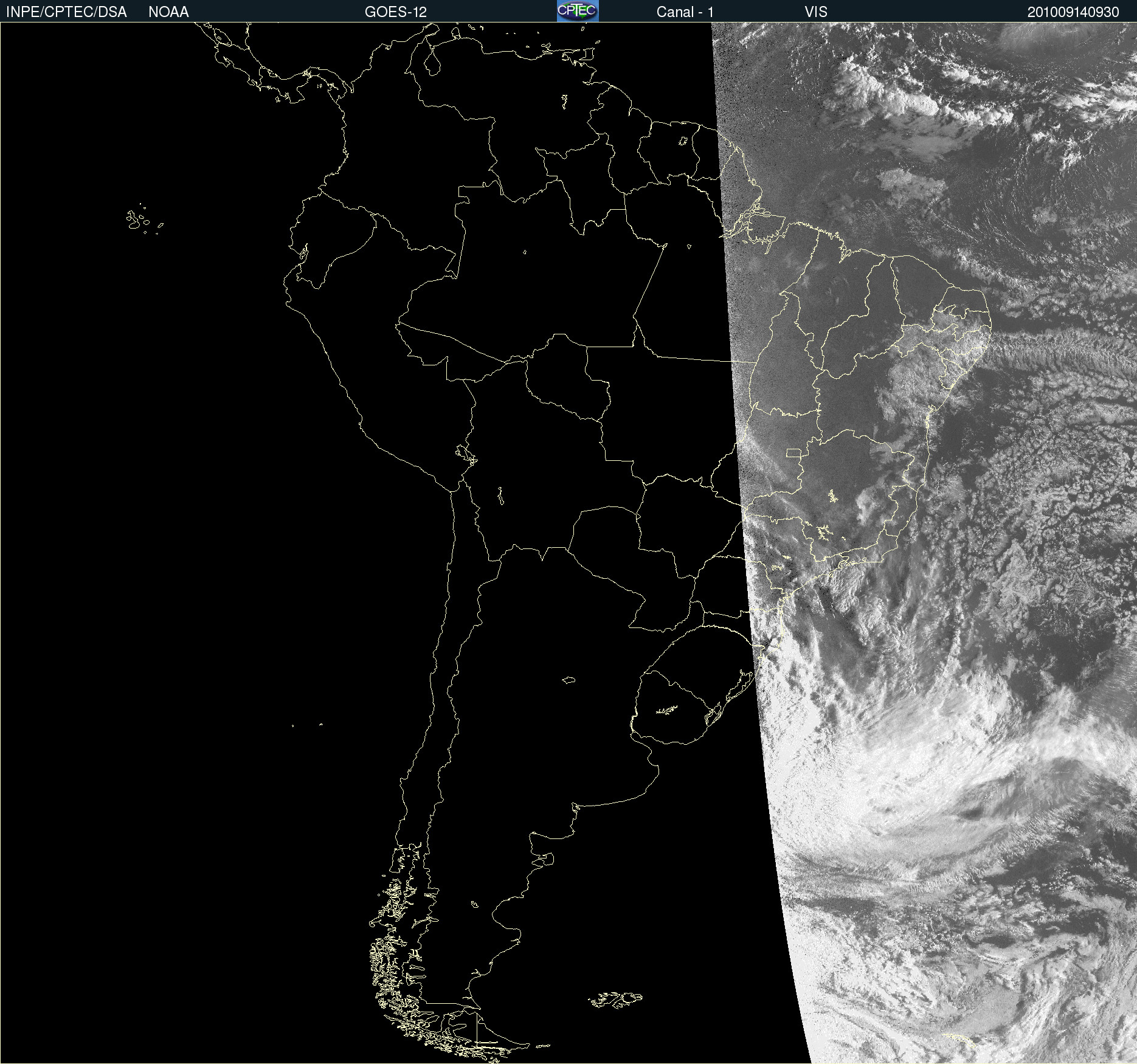This screenshot has width=1137, height=1064.
Task: Click the INPE/CPTEC/DSA header text
Action: (66, 12)
